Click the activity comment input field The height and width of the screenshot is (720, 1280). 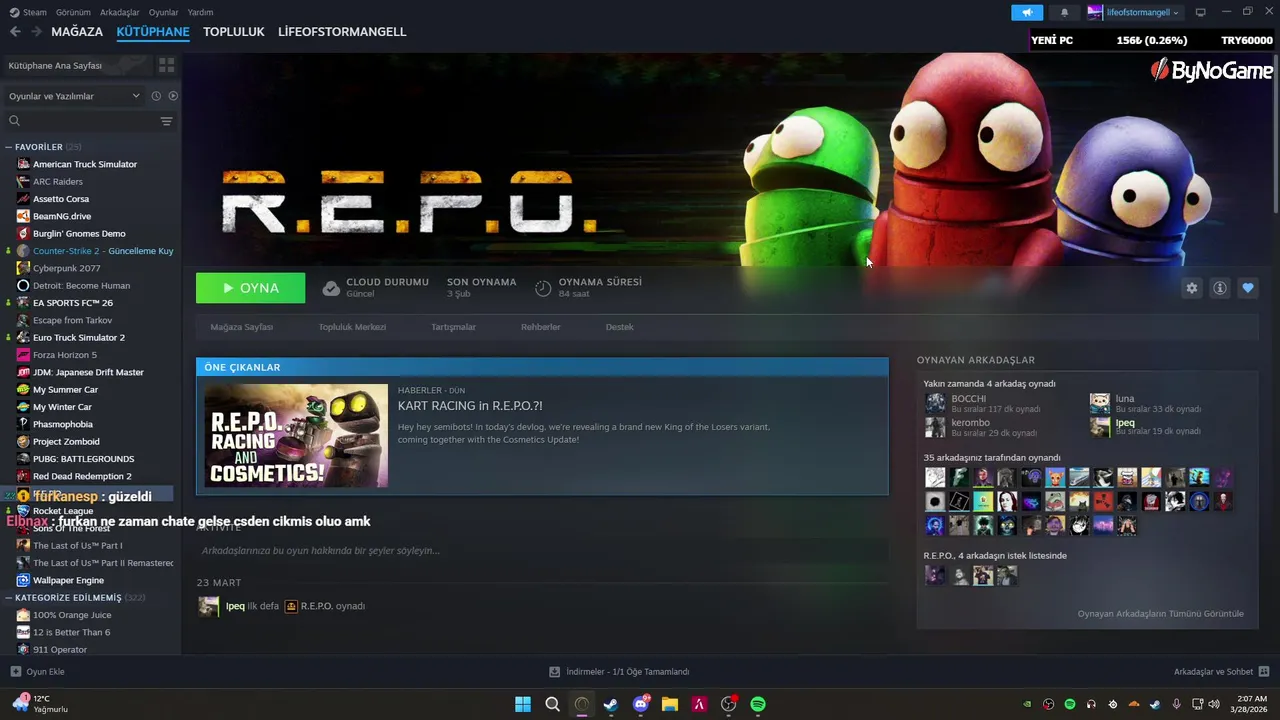click(x=542, y=551)
